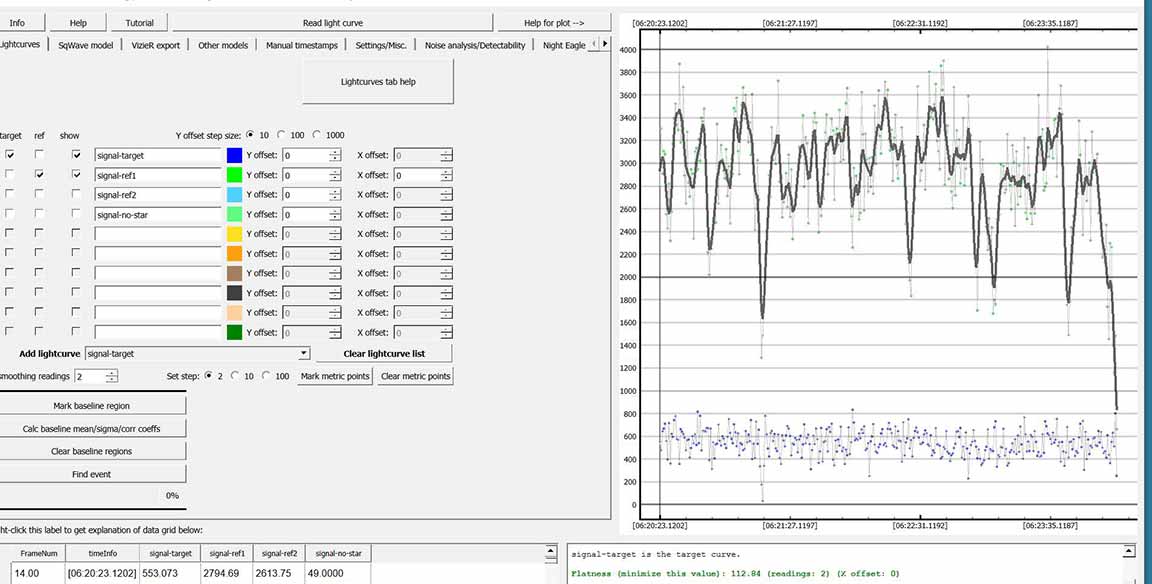Uncheck the show checkbox for signal-target
Viewport: 1152px width, 584px height.
tap(77, 155)
